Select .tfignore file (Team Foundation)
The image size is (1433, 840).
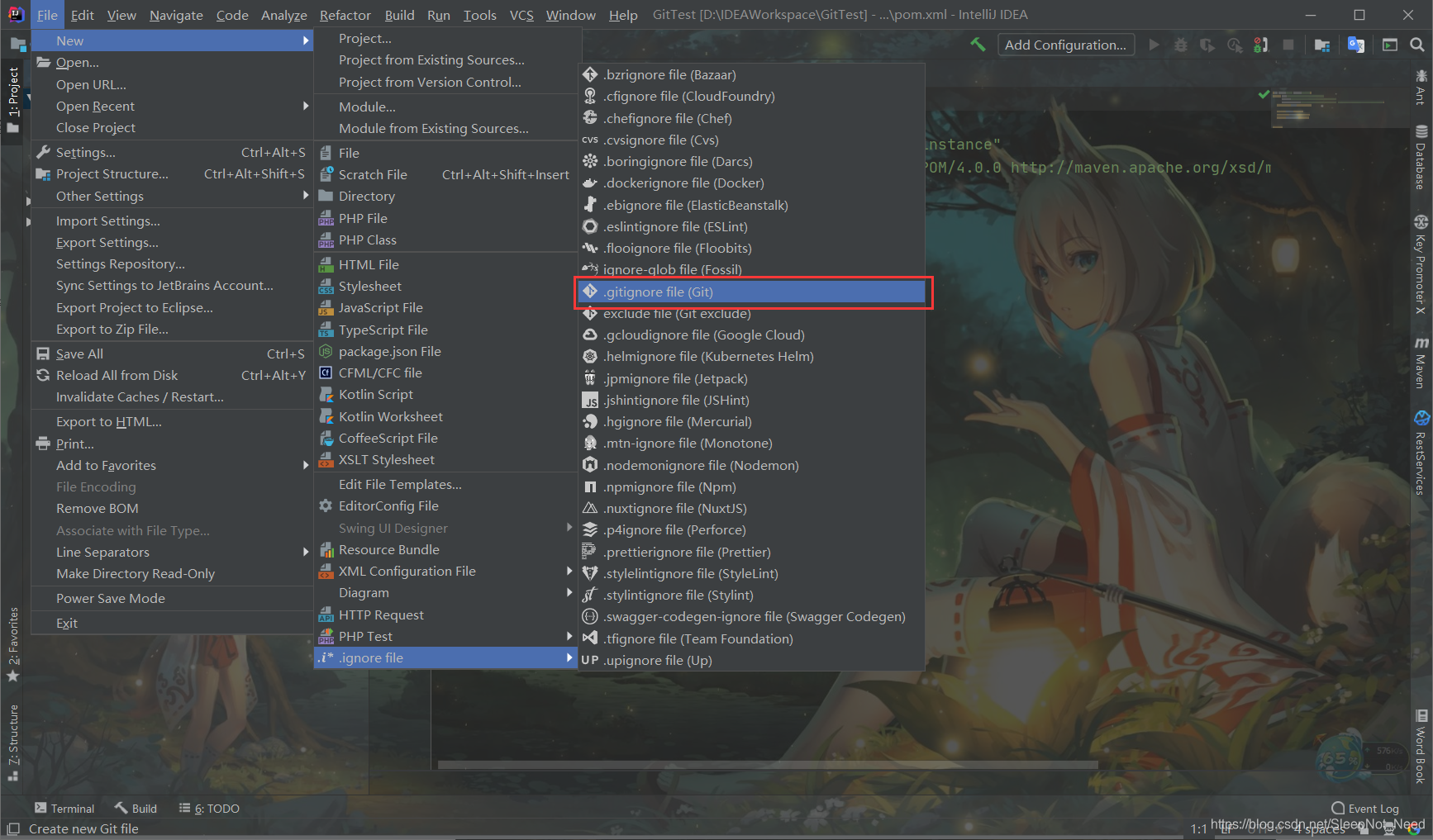[751, 638]
